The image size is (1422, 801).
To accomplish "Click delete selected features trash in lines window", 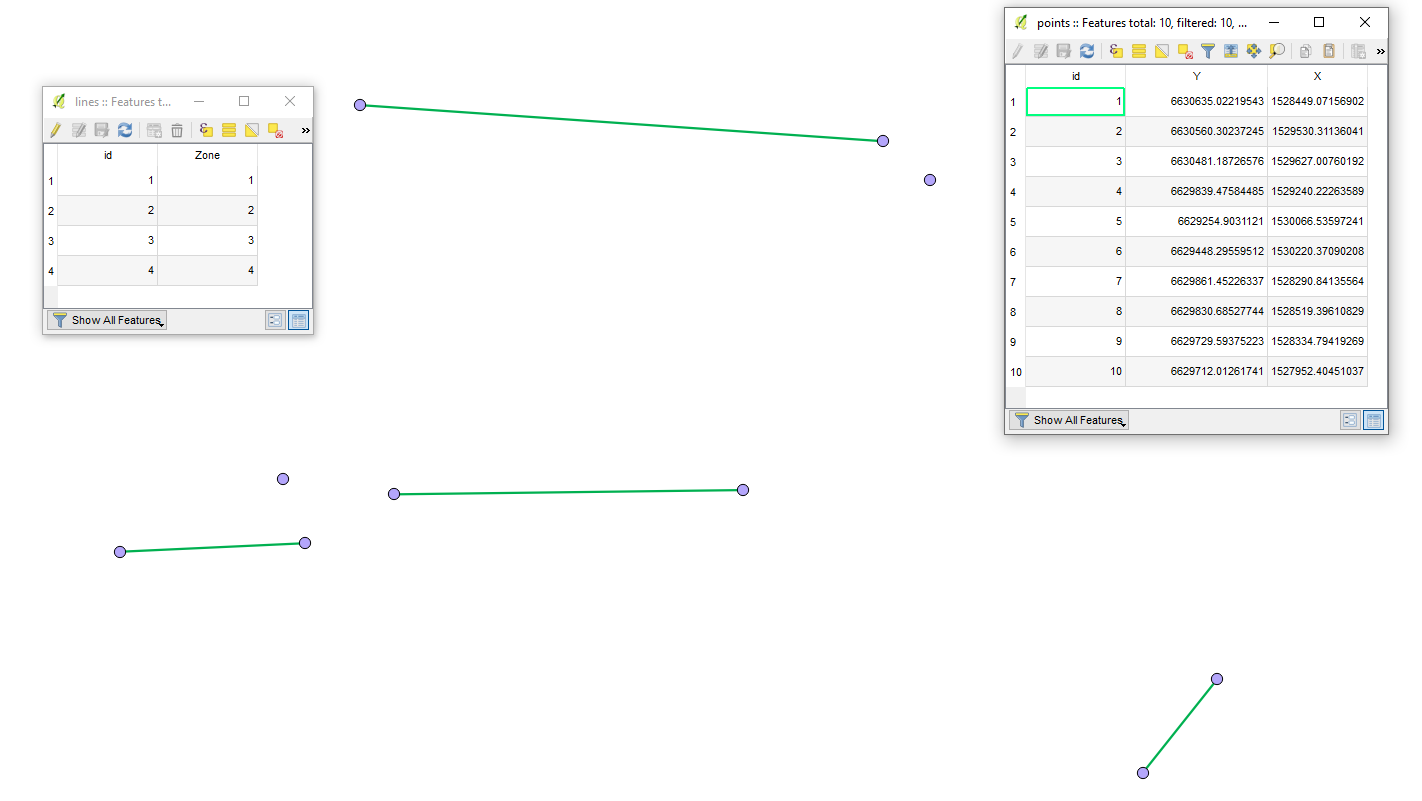I will pyautogui.click(x=177, y=130).
